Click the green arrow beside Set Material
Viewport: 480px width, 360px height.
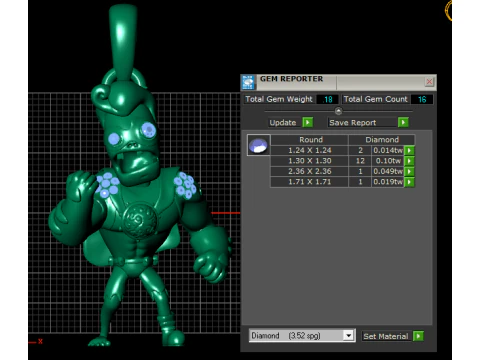tap(418, 336)
